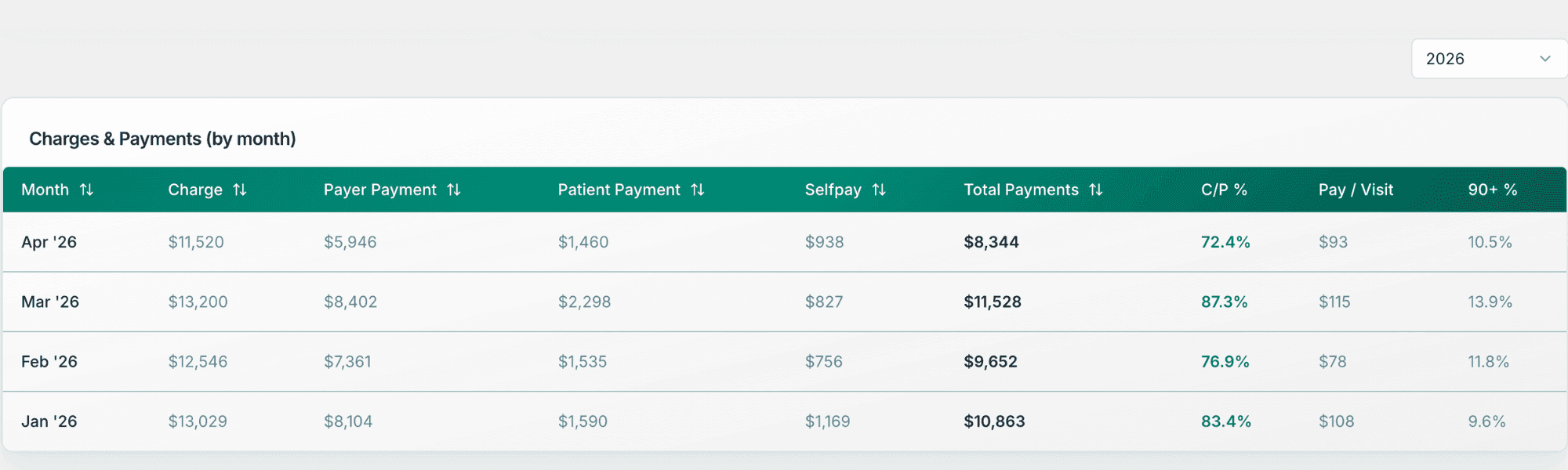Image resolution: width=1568 pixels, height=470 pixels.
Task: Click the 87.3% C/P value
Action: (1225, 302)
